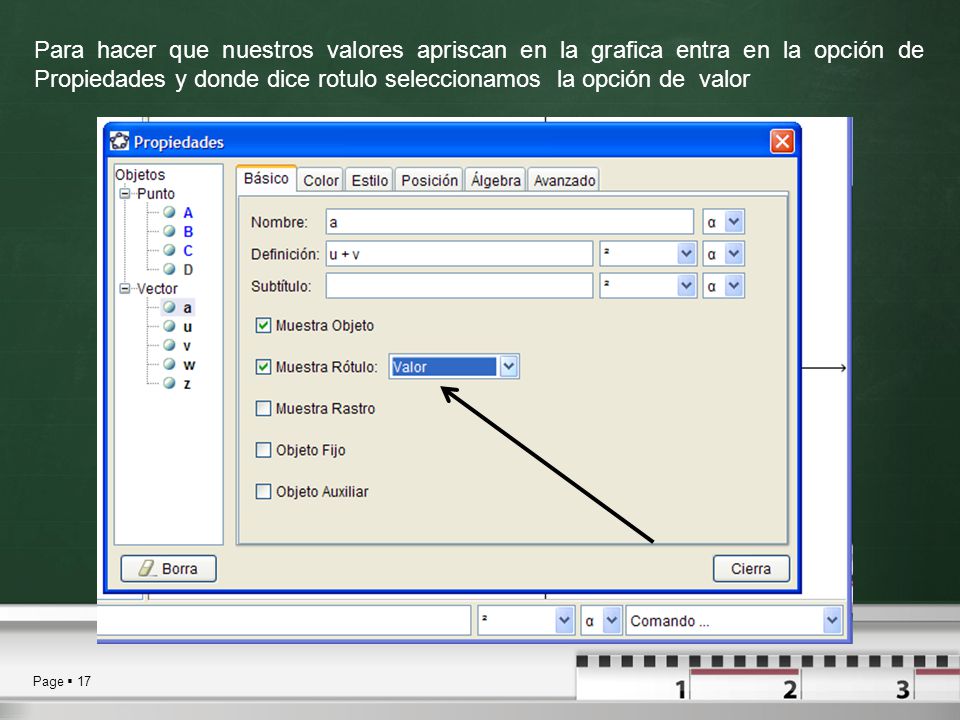Screen dimensions: 960x720
Task: Click the sphere icon beside vector w
Action: (170, 364)
